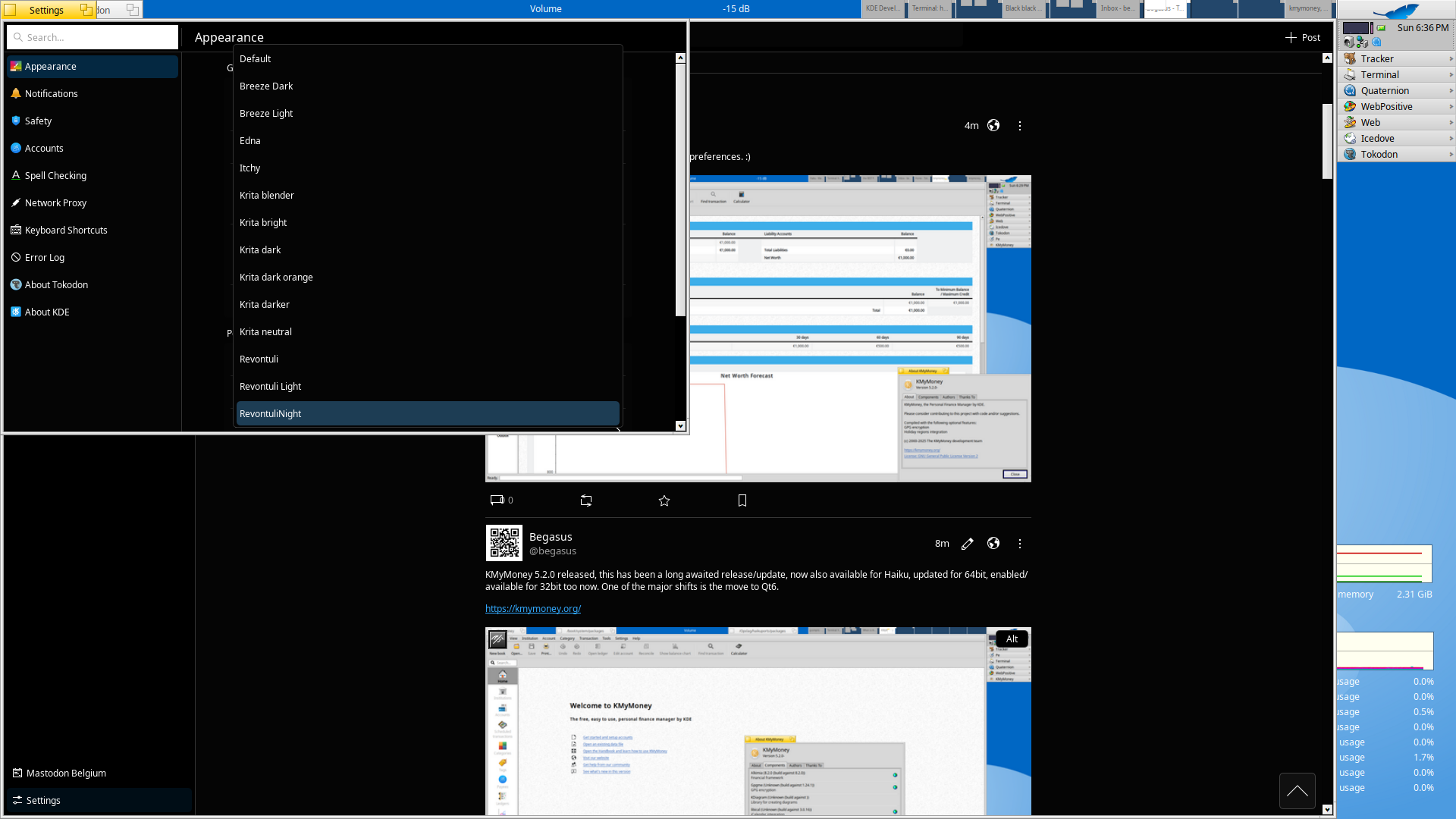The height and width of the screenshot is (819, 1456).
Task: Boost the post with the repeat icon
Action: pyautogui.click(x=586, y=500)
